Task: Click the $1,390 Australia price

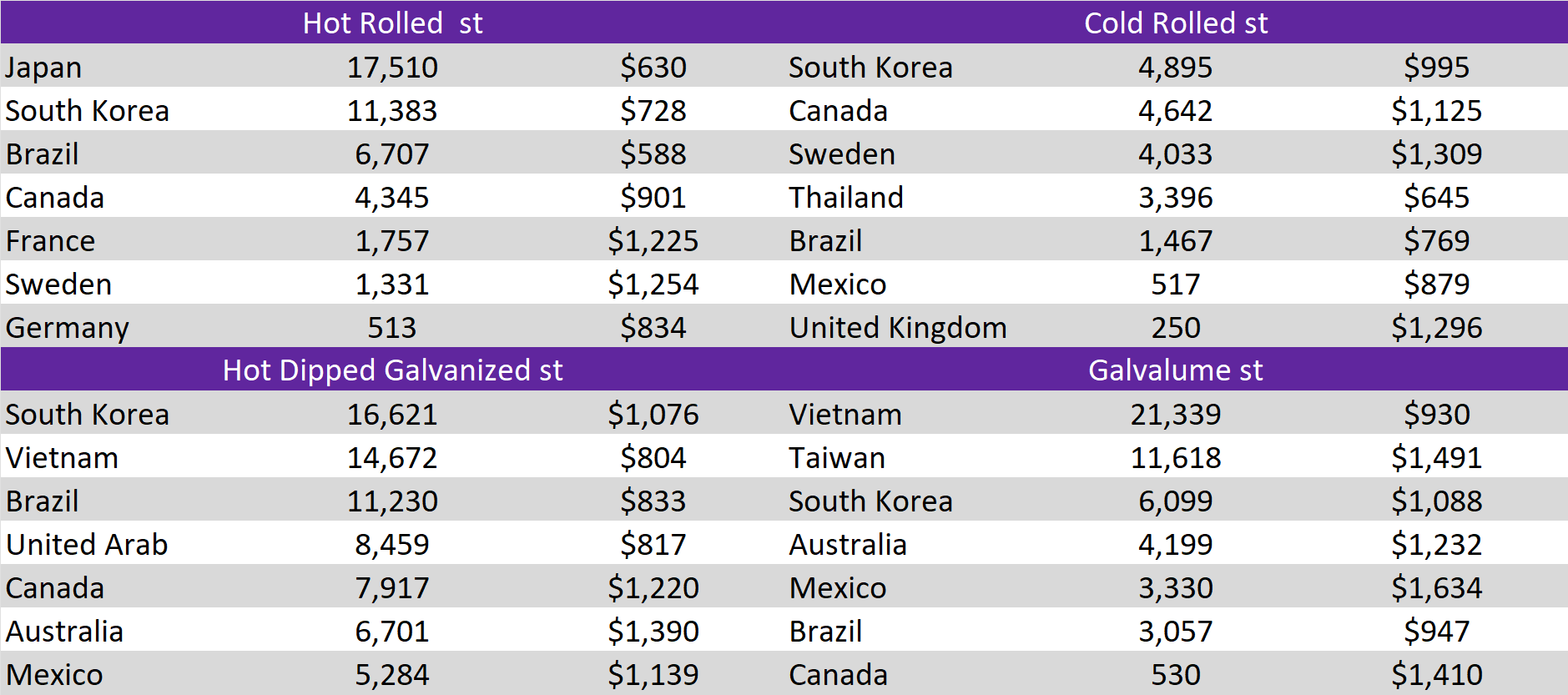Action: (653, 632)
